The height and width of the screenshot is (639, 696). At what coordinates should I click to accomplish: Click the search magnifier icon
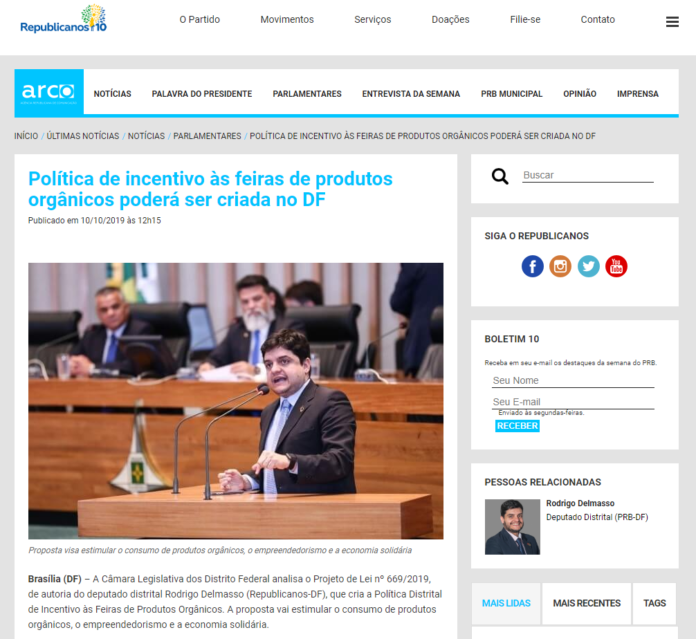click(500, 176)
